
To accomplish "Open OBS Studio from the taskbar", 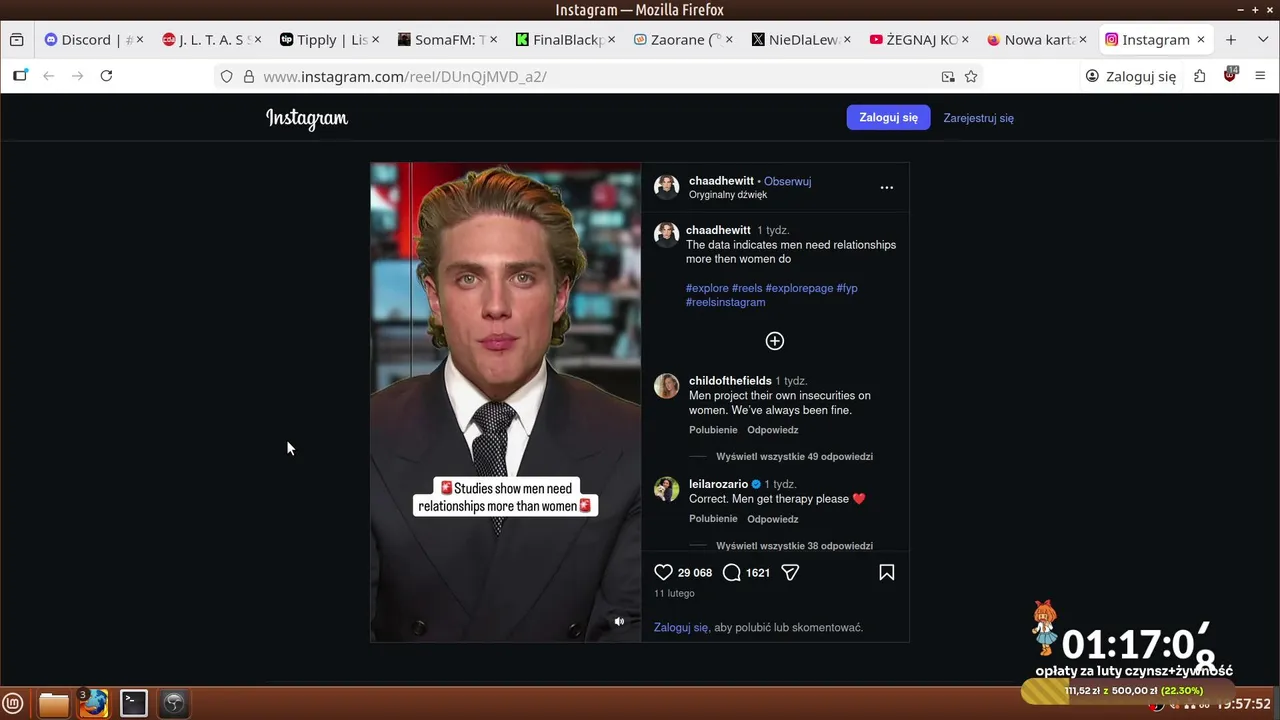I will click(x=174, y=703).
